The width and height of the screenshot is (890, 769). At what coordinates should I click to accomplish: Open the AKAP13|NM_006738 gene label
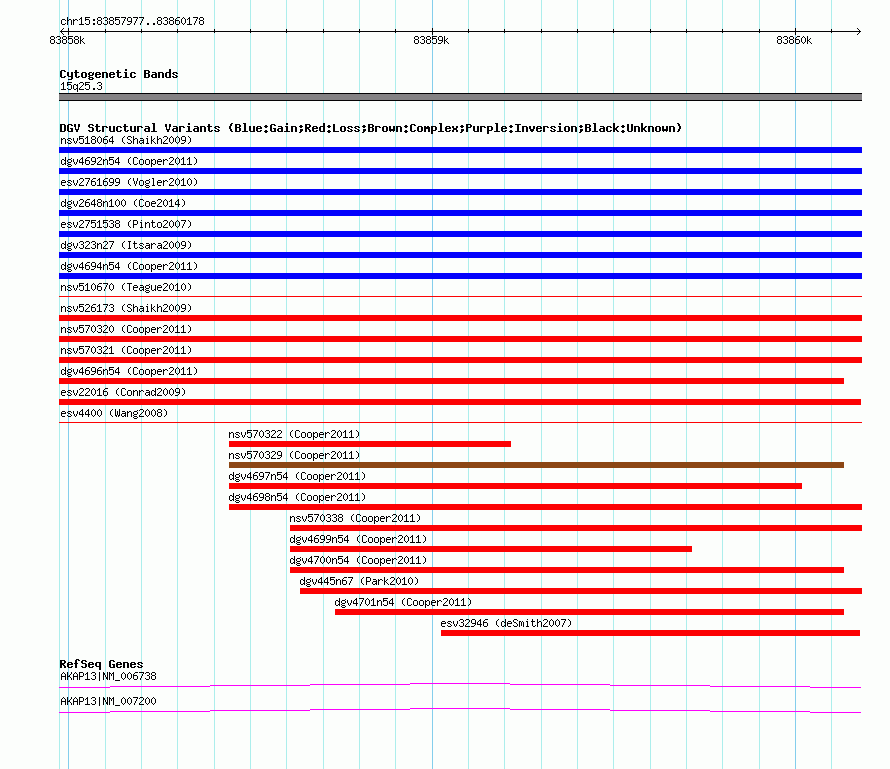[108, 676]
